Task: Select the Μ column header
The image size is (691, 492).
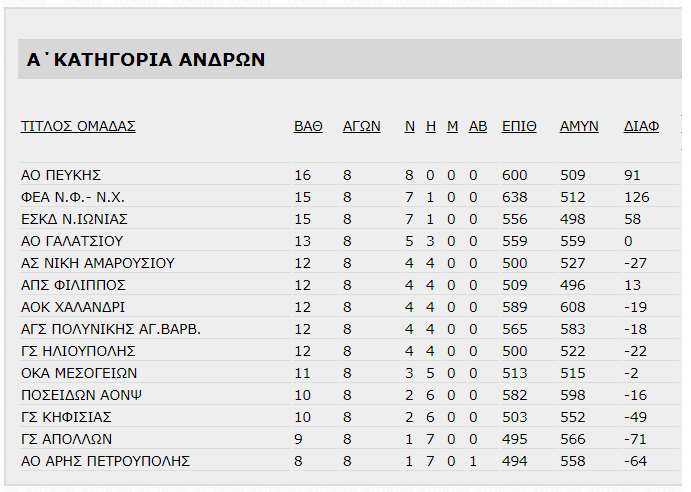Action: click(452, 127)
